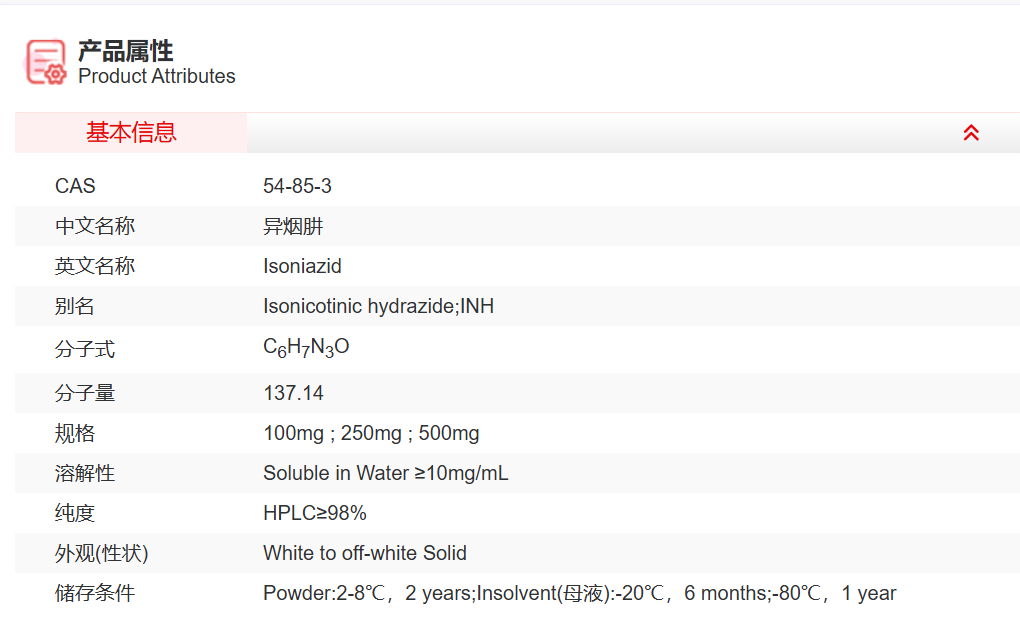1020x620 pixels.
Task: Click the specification 100mg ; 250mg ; 500mg
Action: (x=371, y=433)
